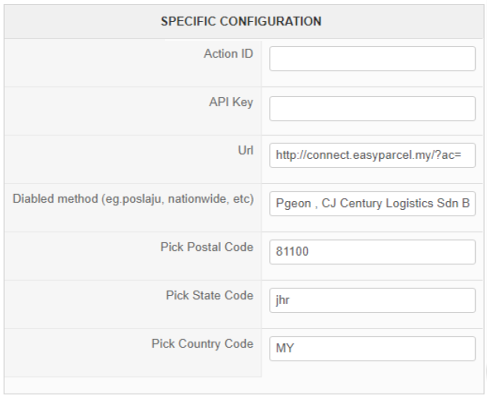Click the SPECIFIC CONFIGURATION header title
This screenshot has height=398, width=487.
(x=241, y=21)
